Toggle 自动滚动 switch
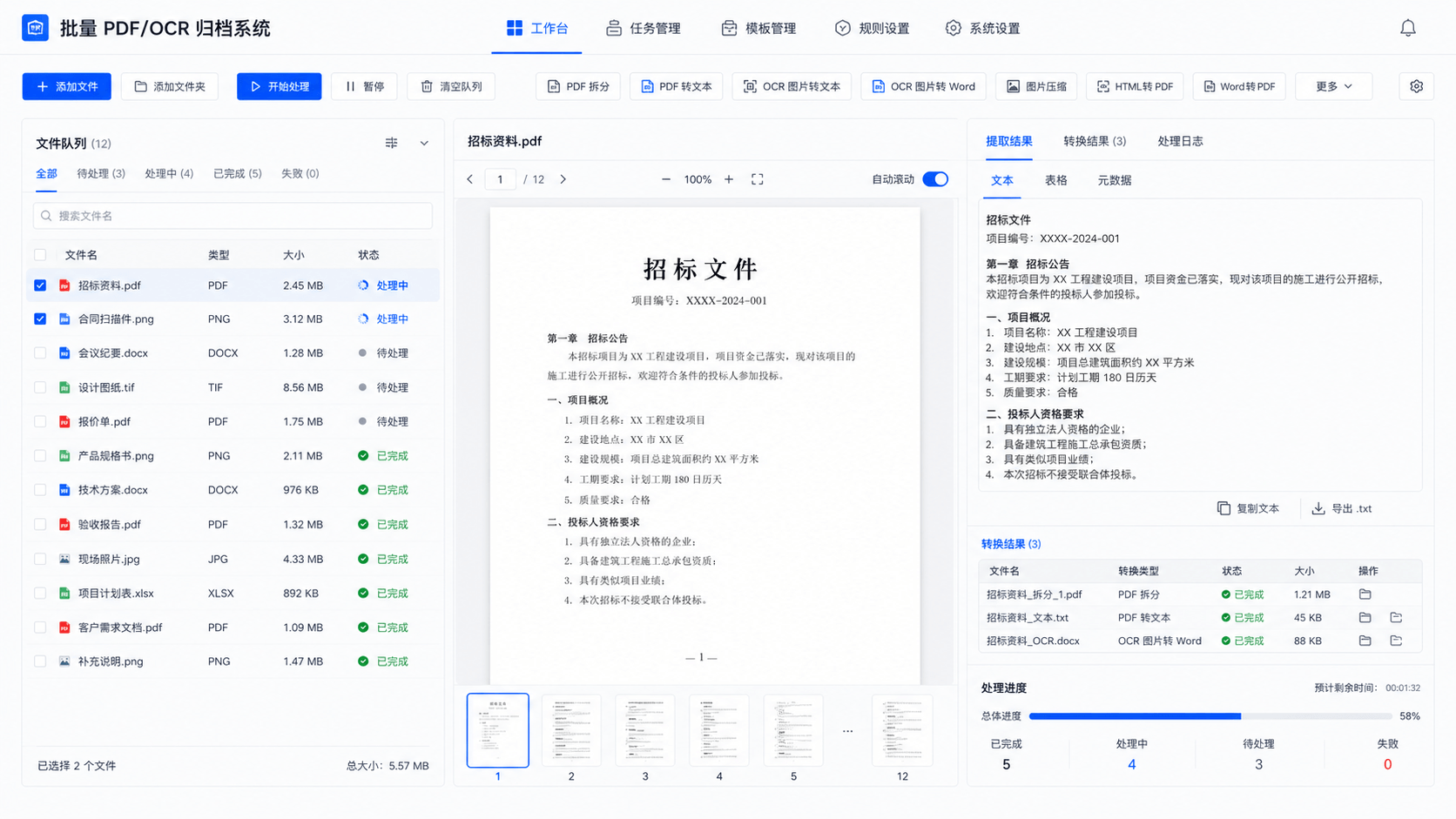1456x819 pixels. (935, 179)
